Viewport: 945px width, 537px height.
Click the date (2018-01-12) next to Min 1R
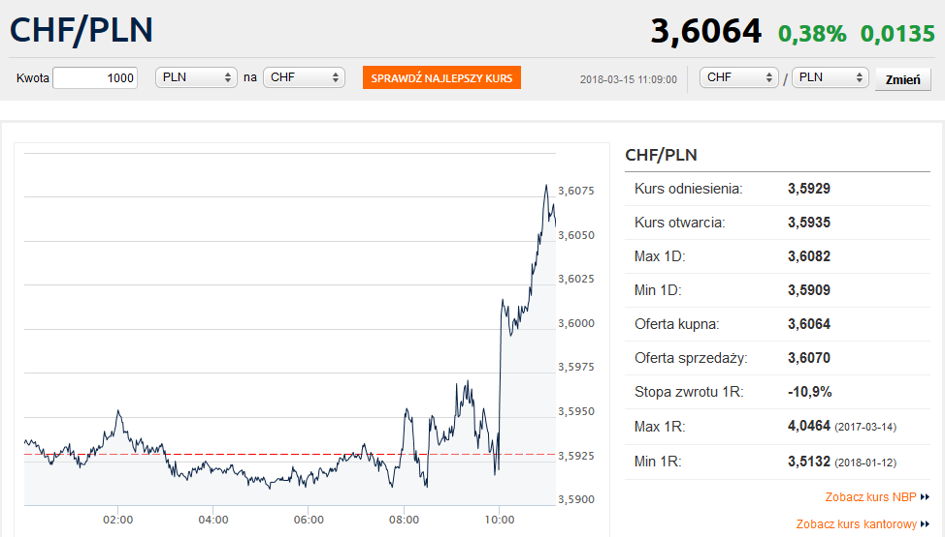click(865, 463)
